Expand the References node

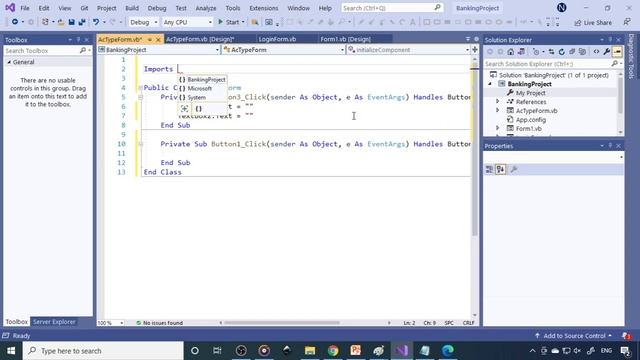click(x=497, y=102)
